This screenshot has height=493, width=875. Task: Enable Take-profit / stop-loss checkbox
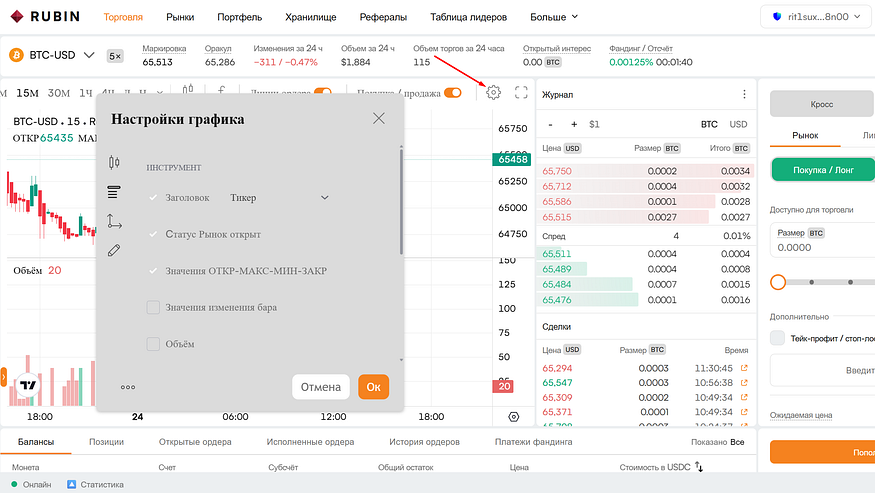pyautogui.click(x=777, y=338)
